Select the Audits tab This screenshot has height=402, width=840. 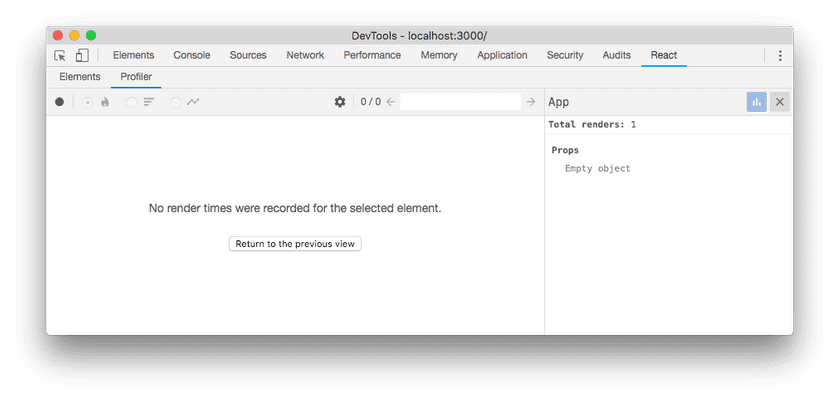click(x=616, y=56)
